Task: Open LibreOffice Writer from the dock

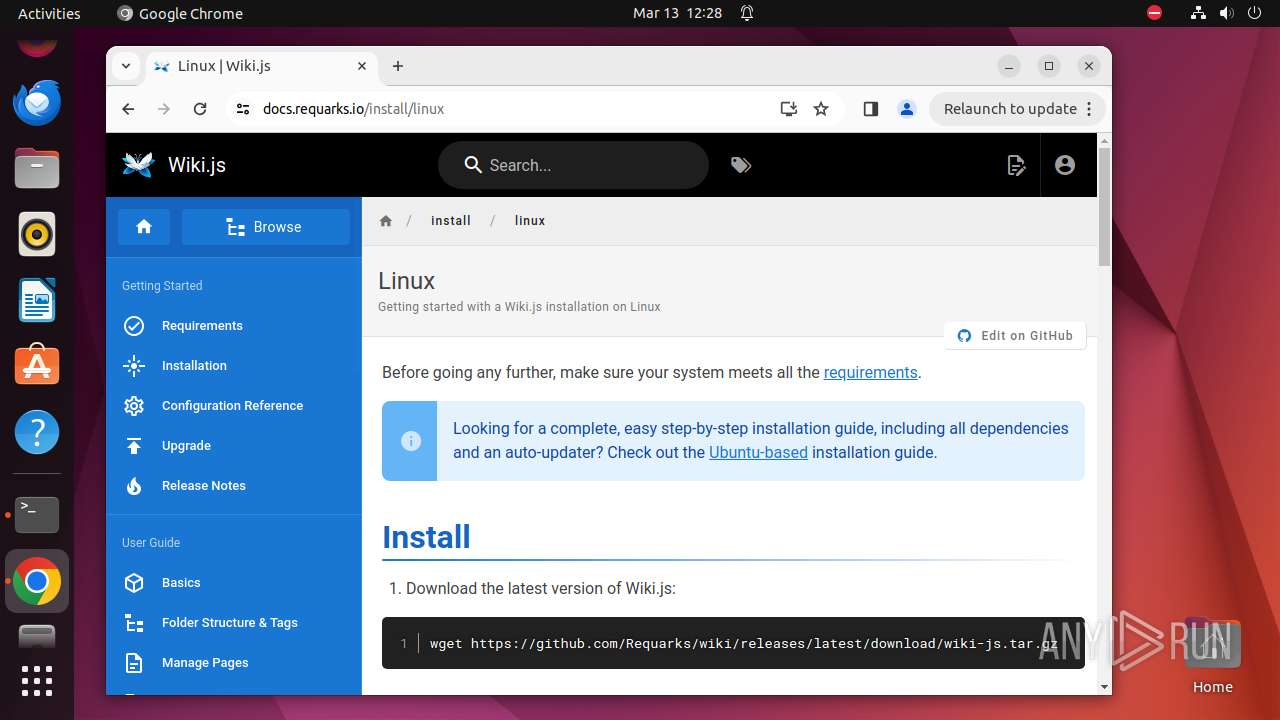Action: pyautogui.click(x=37, y=300)
